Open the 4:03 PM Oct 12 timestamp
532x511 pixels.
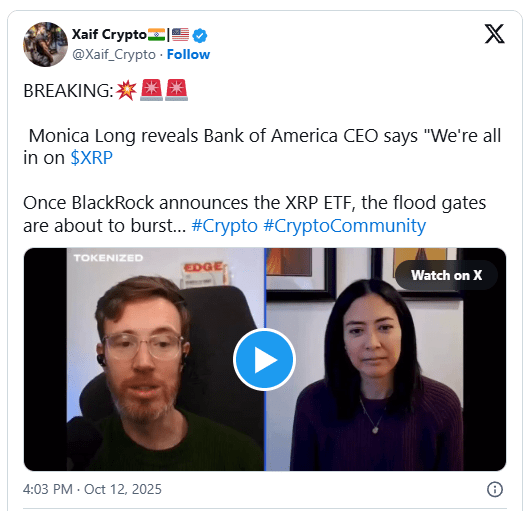coord(92,489)
